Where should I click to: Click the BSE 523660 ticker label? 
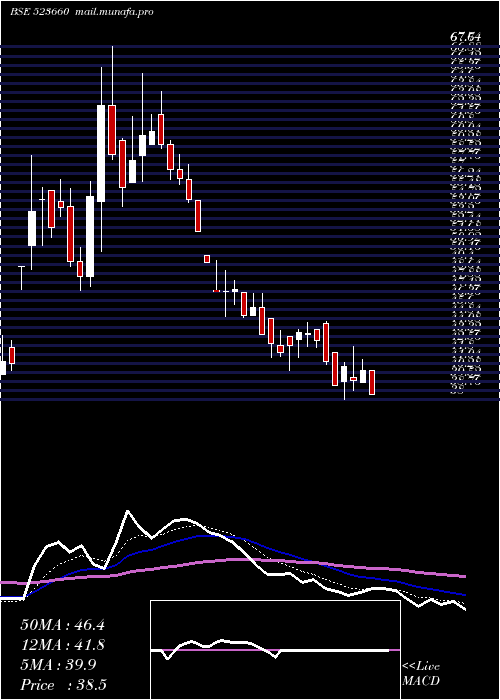pyautogui.click(x=40, y=12)
